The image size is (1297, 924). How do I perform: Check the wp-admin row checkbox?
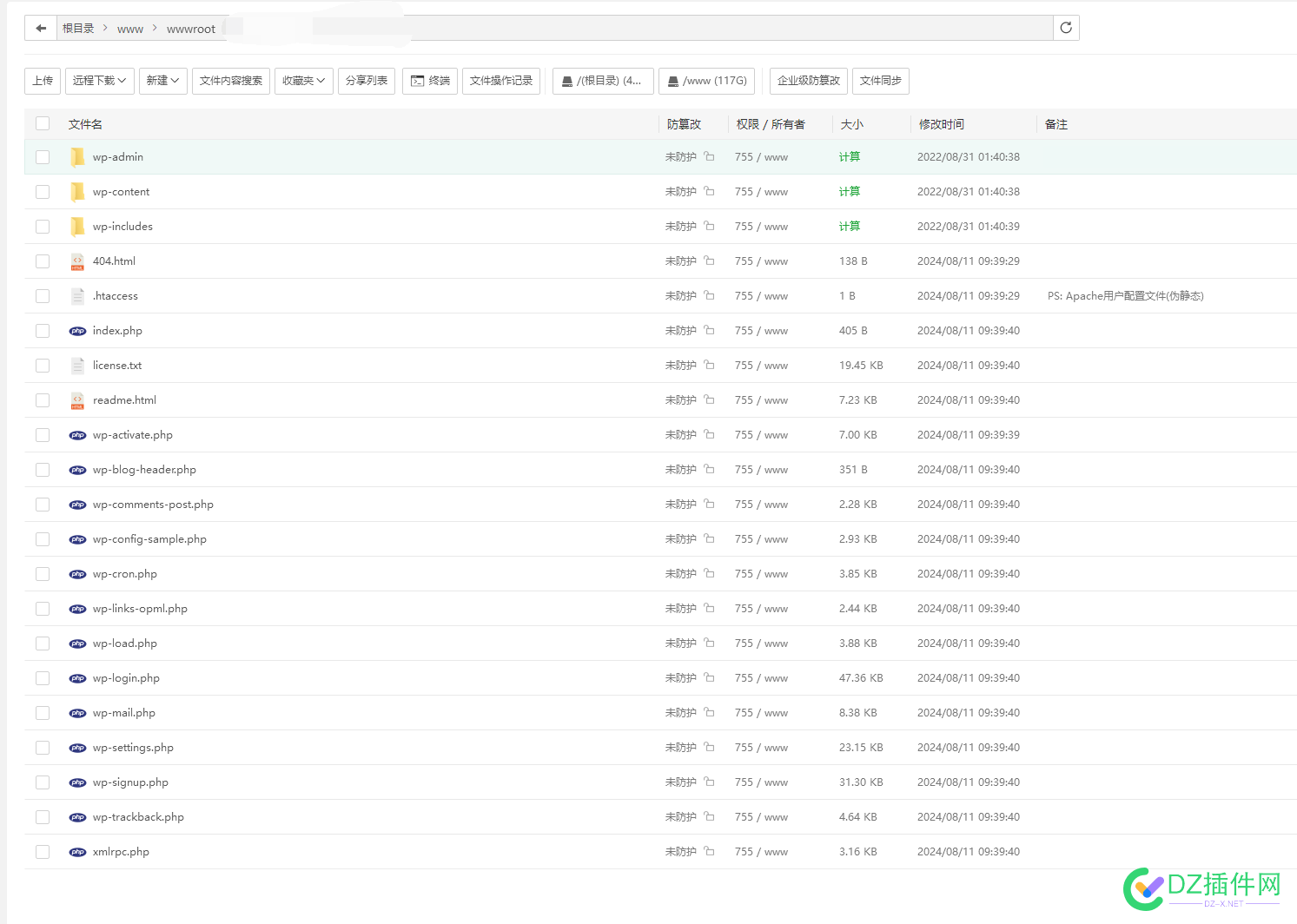click(43, 157)
